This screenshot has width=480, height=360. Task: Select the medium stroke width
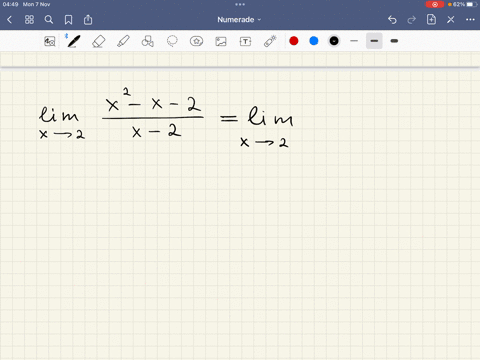pyautogui.click(x=374, y=41)
